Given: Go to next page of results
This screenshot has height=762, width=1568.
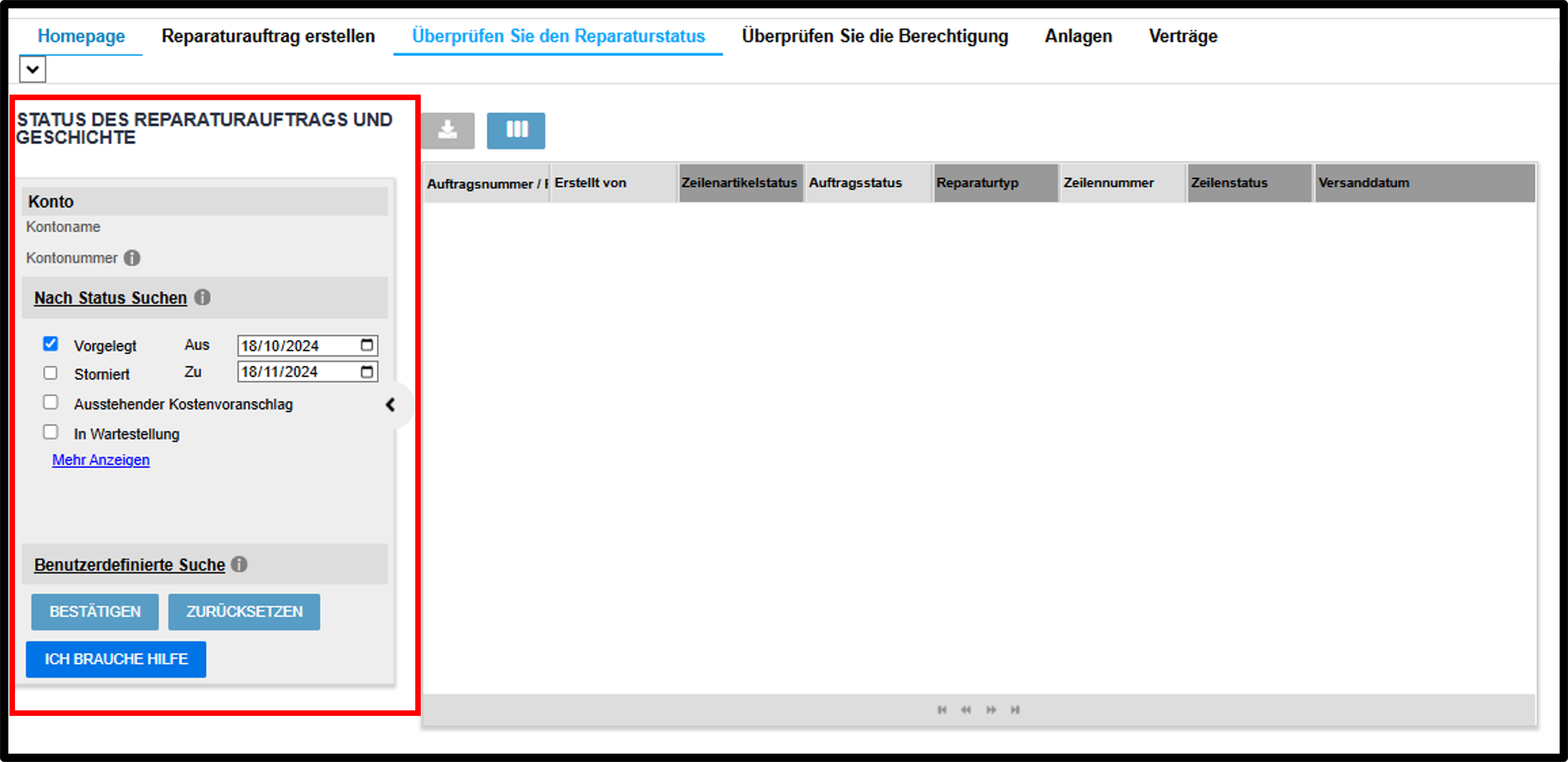Looking at the screenshot, I should [991, 710].
